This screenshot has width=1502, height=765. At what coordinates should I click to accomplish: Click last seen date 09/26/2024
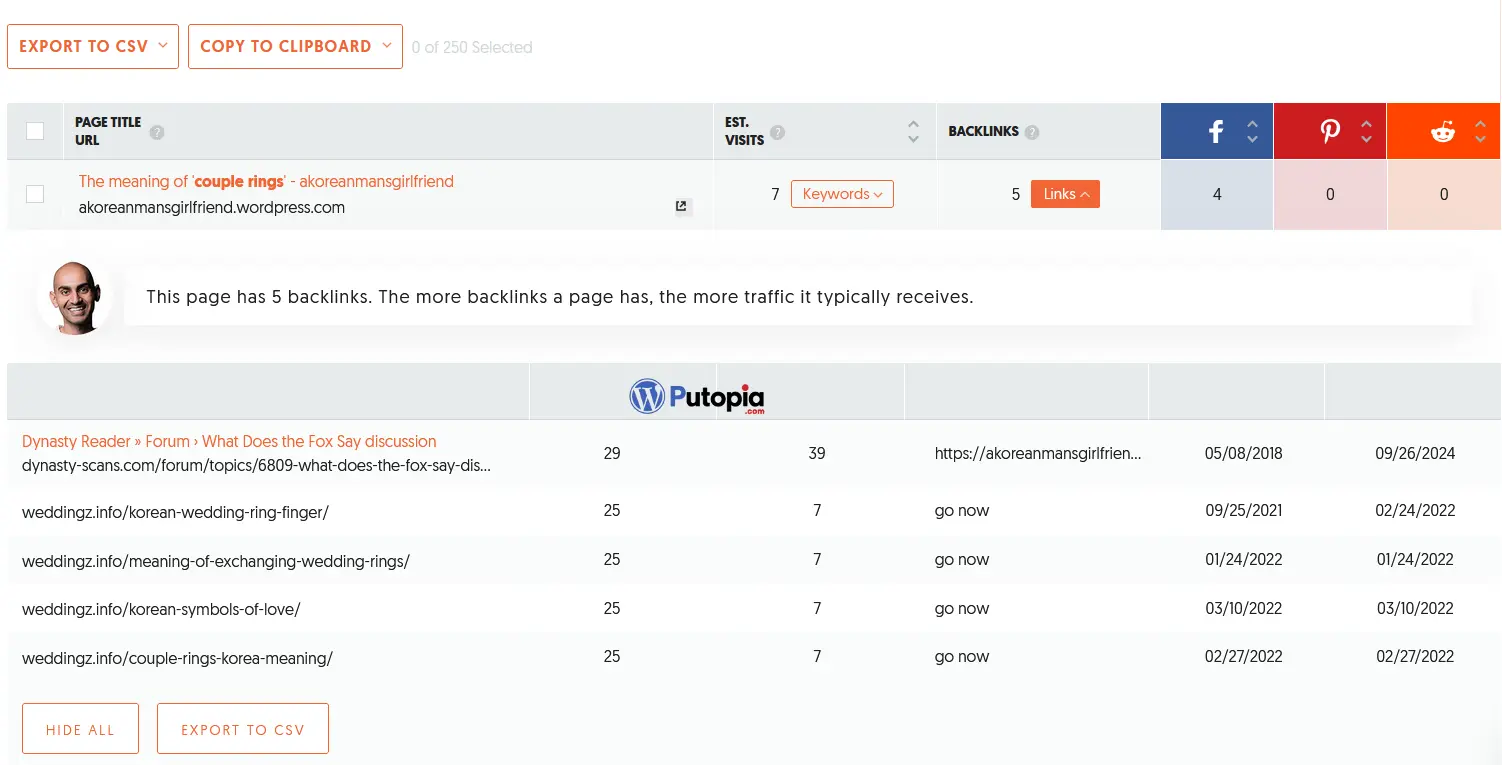pyautogui.click(x=1415, y=453)
